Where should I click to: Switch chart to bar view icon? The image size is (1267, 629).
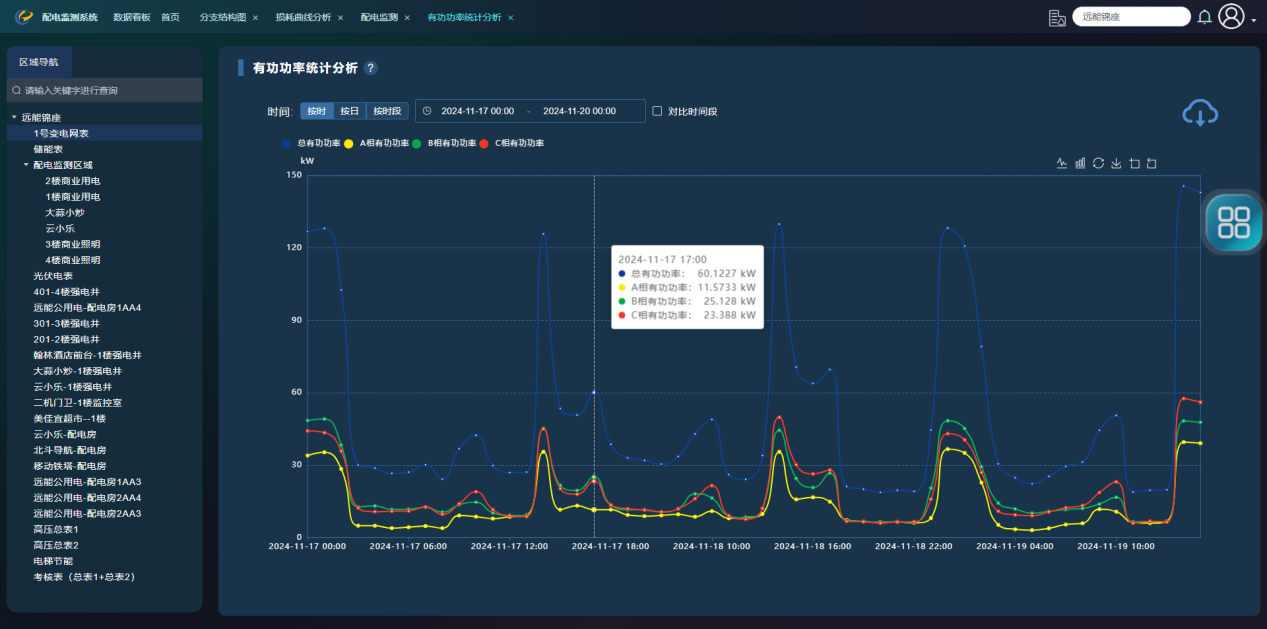(1080, 164)
